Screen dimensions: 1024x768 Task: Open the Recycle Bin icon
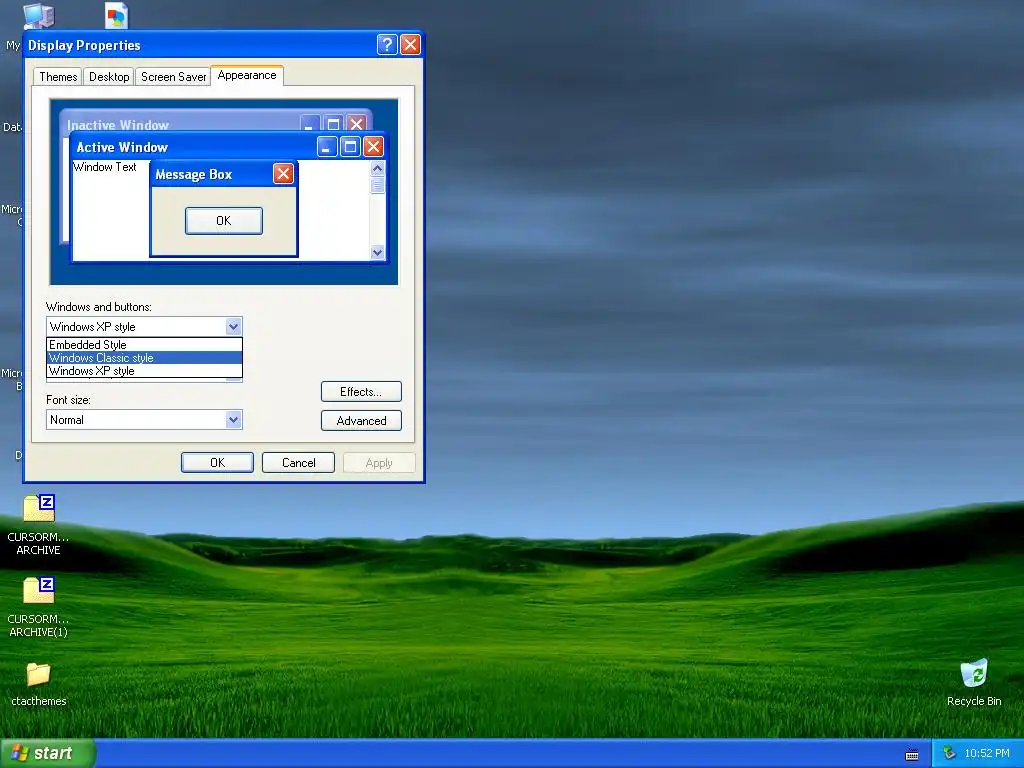point(974,673)
